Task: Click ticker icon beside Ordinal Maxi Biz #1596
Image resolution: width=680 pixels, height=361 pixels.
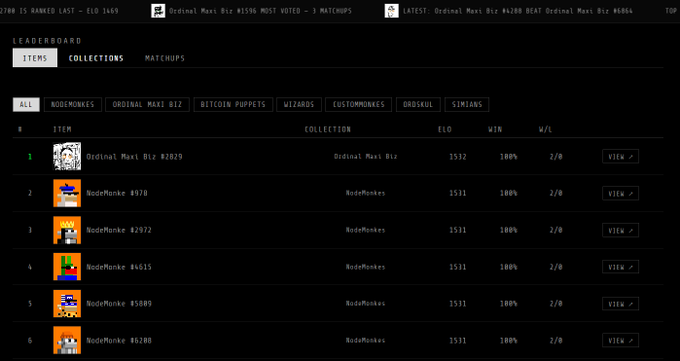Action: click(158, 11)
